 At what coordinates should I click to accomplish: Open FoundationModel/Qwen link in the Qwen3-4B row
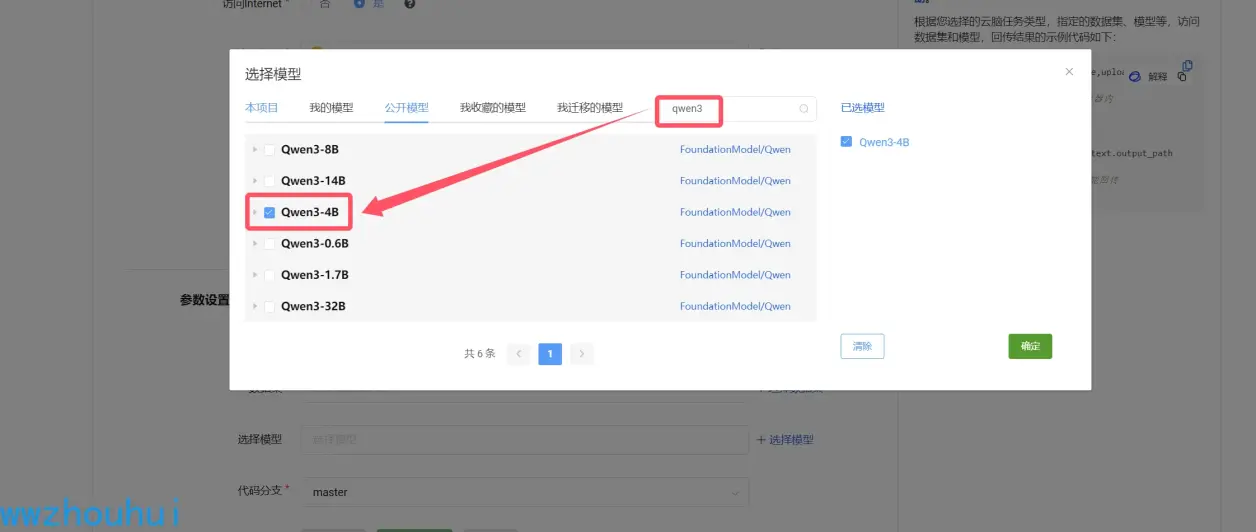735,212
